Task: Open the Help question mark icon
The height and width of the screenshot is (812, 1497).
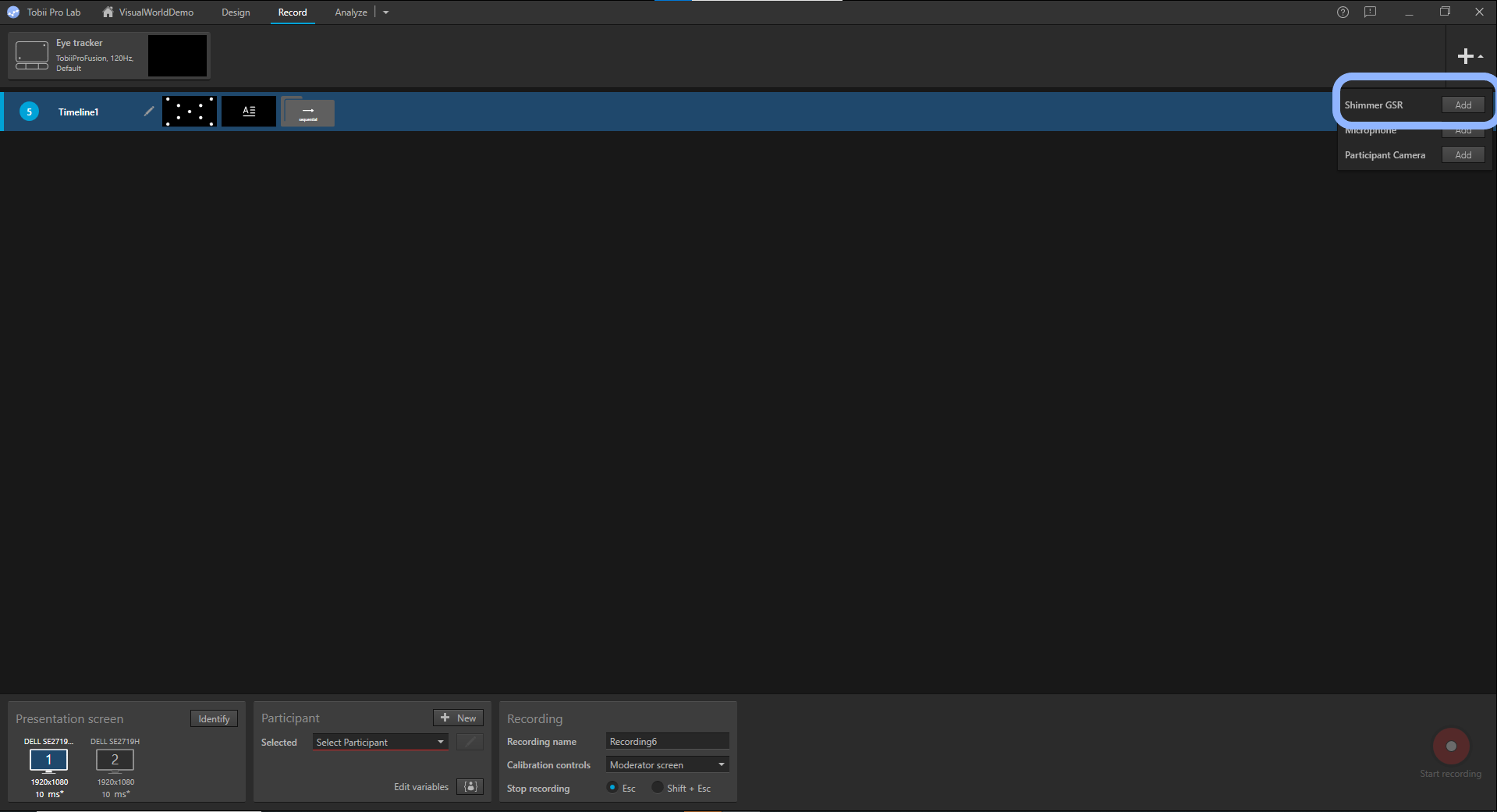Action: (1343, 12)
